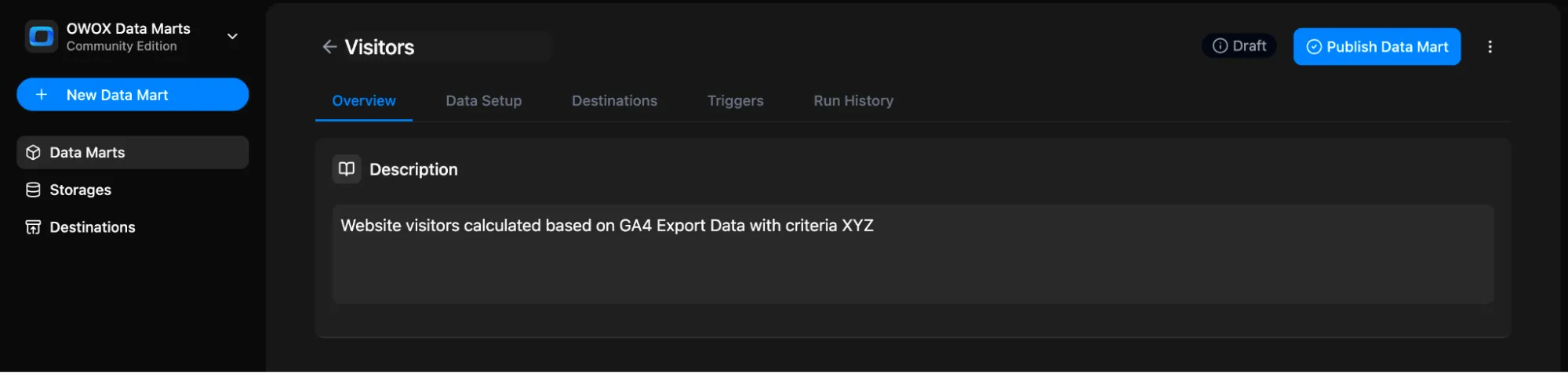Expand the OWOX project switcher chevron
Viewport: 1568px width, 373px height.
(232, 36)
